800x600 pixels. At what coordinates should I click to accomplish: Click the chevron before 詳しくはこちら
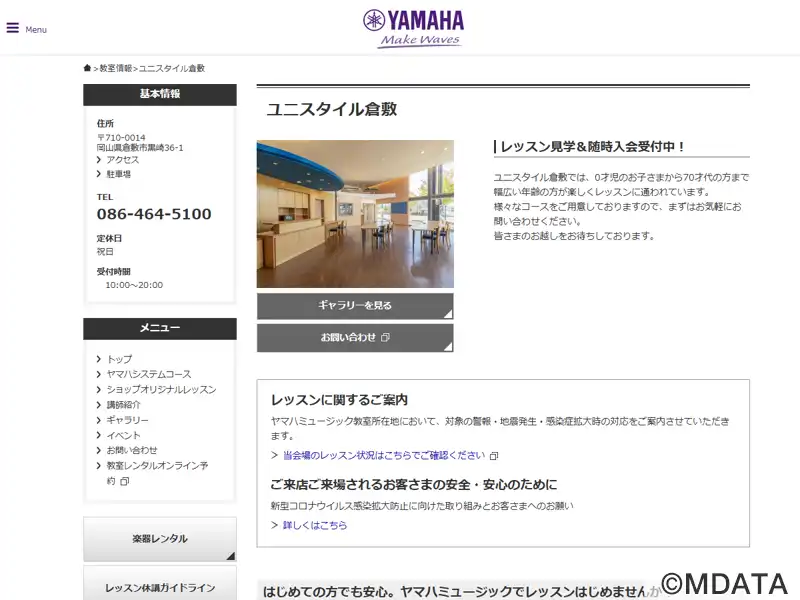[x=274, y=525]
